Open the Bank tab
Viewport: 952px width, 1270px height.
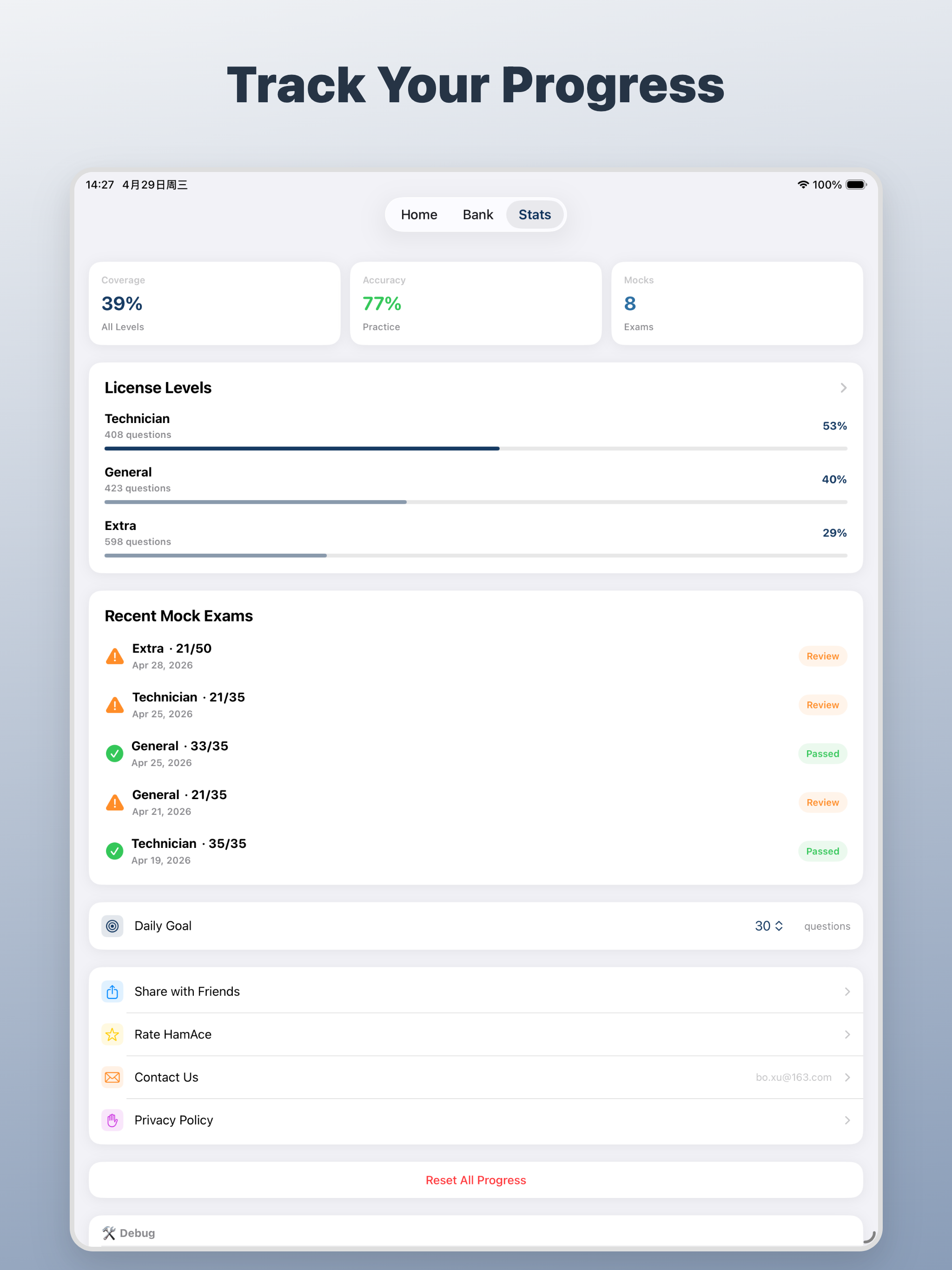478,215
